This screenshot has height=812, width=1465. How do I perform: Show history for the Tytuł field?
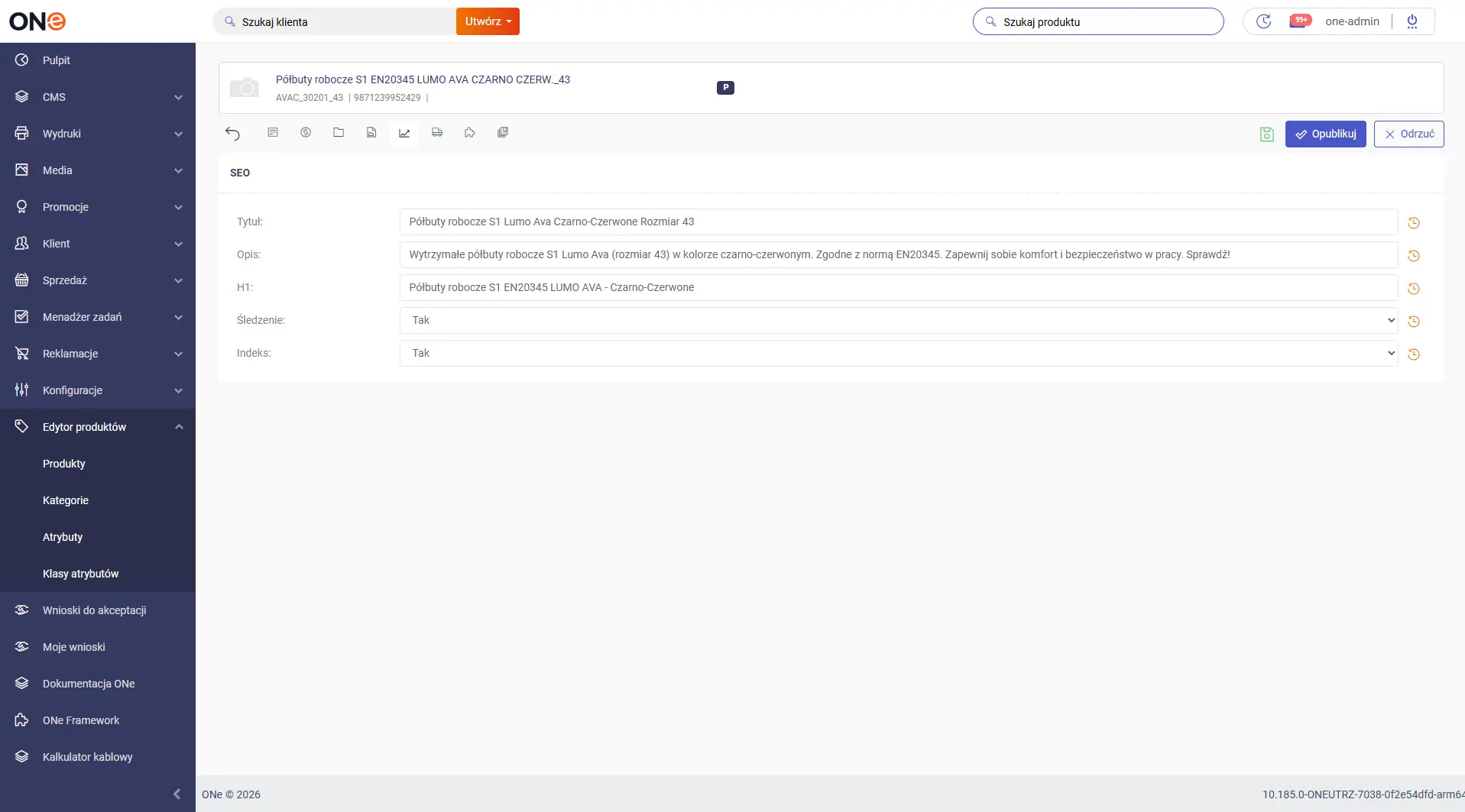tap(1413, 223)
